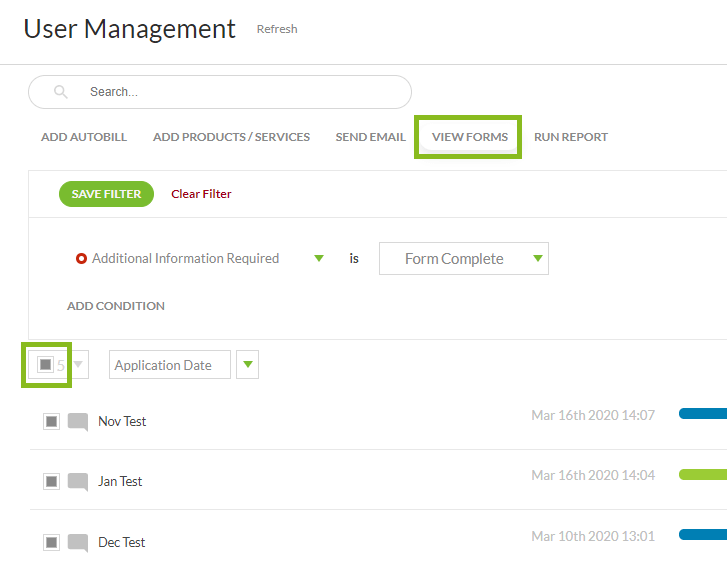Toggle checkbox for Dec Test
The image size is (727, 565).
coord(51,543)
